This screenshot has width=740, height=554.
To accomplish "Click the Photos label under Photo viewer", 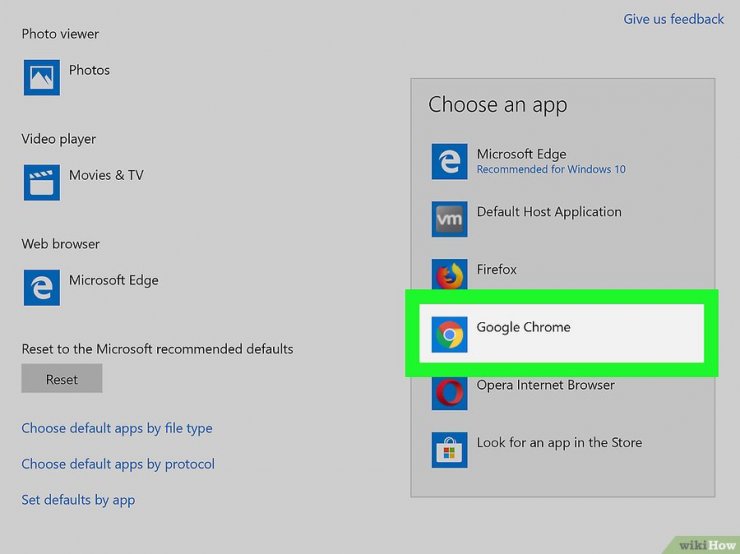I will coord(89,70).
